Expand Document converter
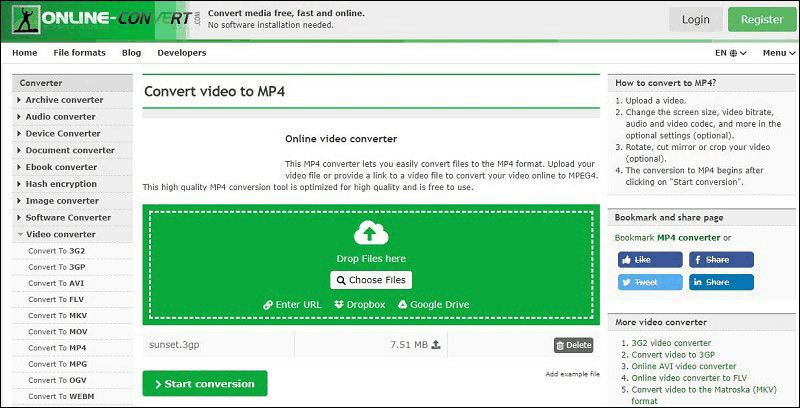800x408 pixels. (x=72, y=150)
